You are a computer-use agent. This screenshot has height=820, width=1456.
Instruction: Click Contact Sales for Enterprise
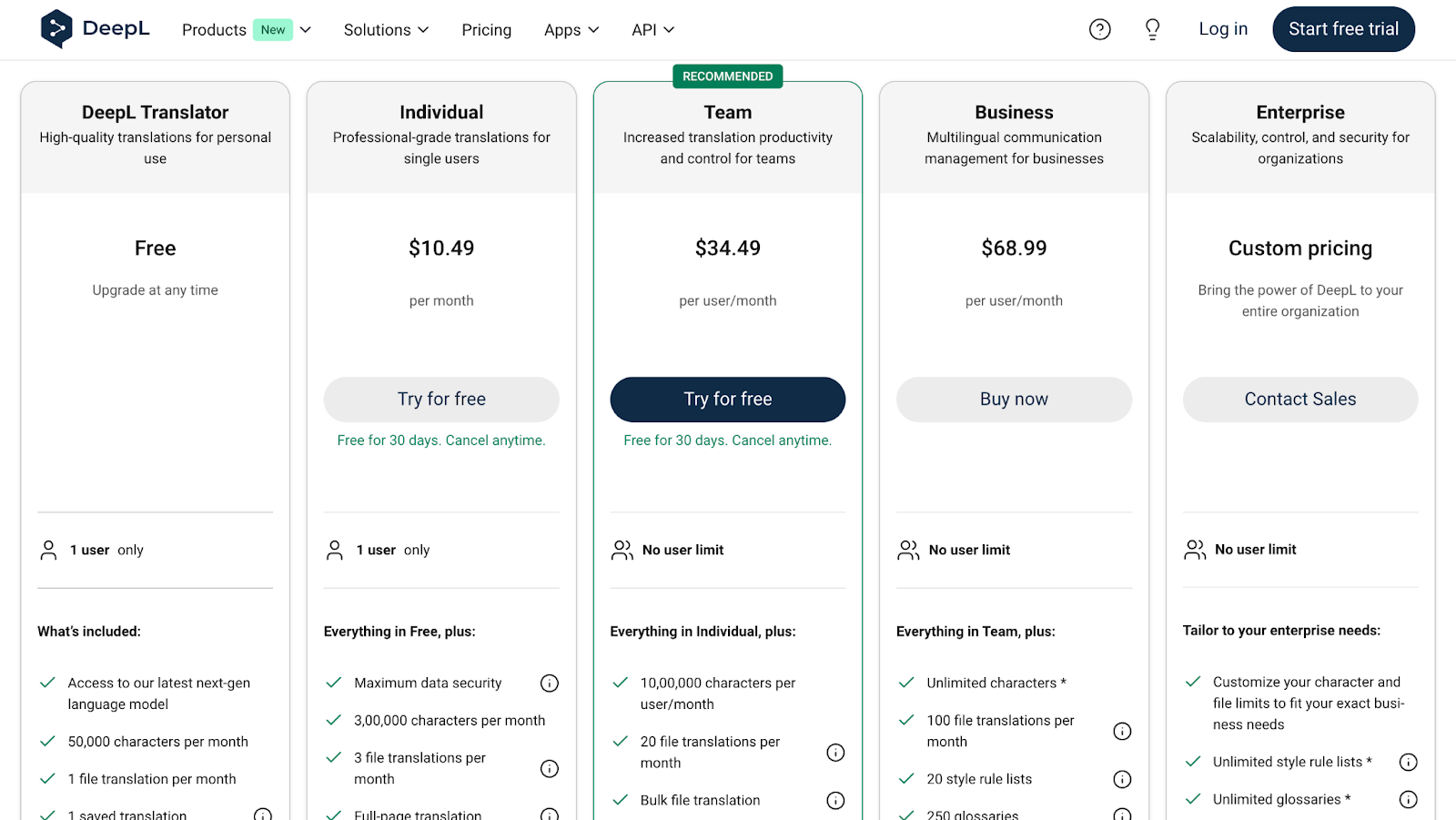1299,399
